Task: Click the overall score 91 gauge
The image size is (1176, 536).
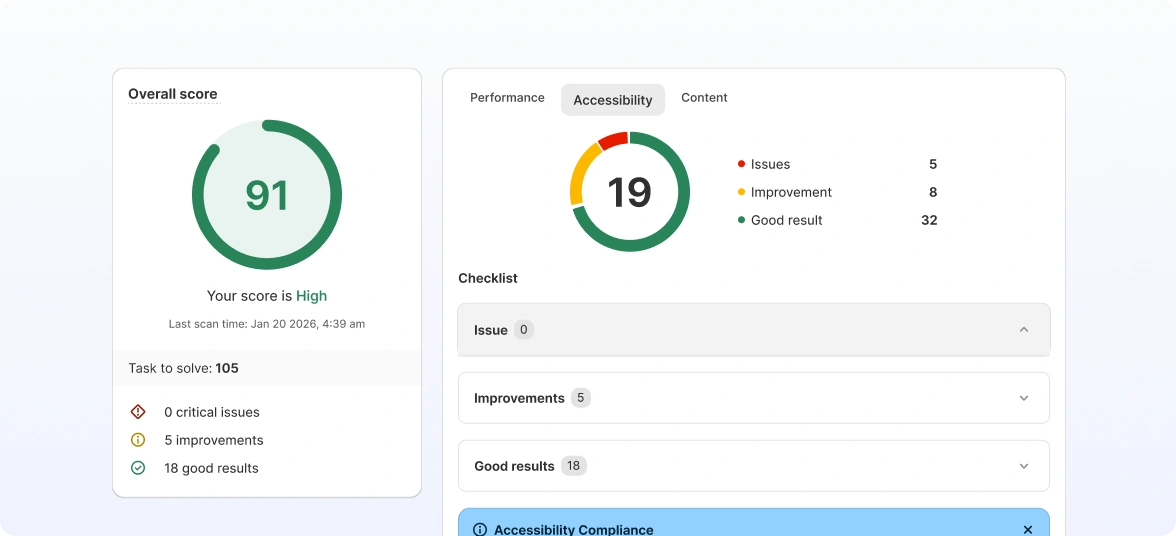Action: pyautogui.click(x=267, y=195)
